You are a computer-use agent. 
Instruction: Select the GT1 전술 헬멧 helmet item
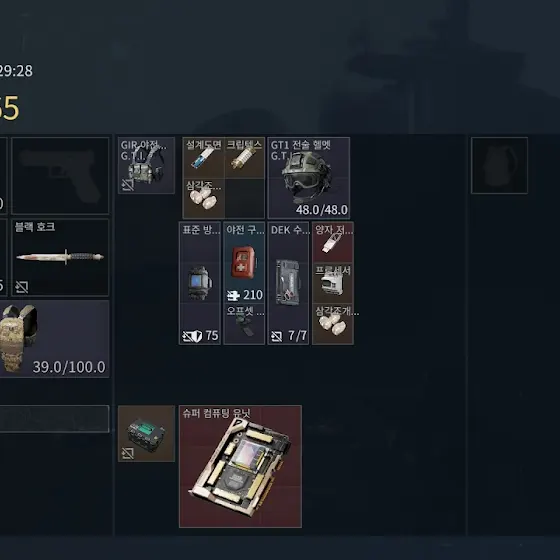[x=309, y=178]
